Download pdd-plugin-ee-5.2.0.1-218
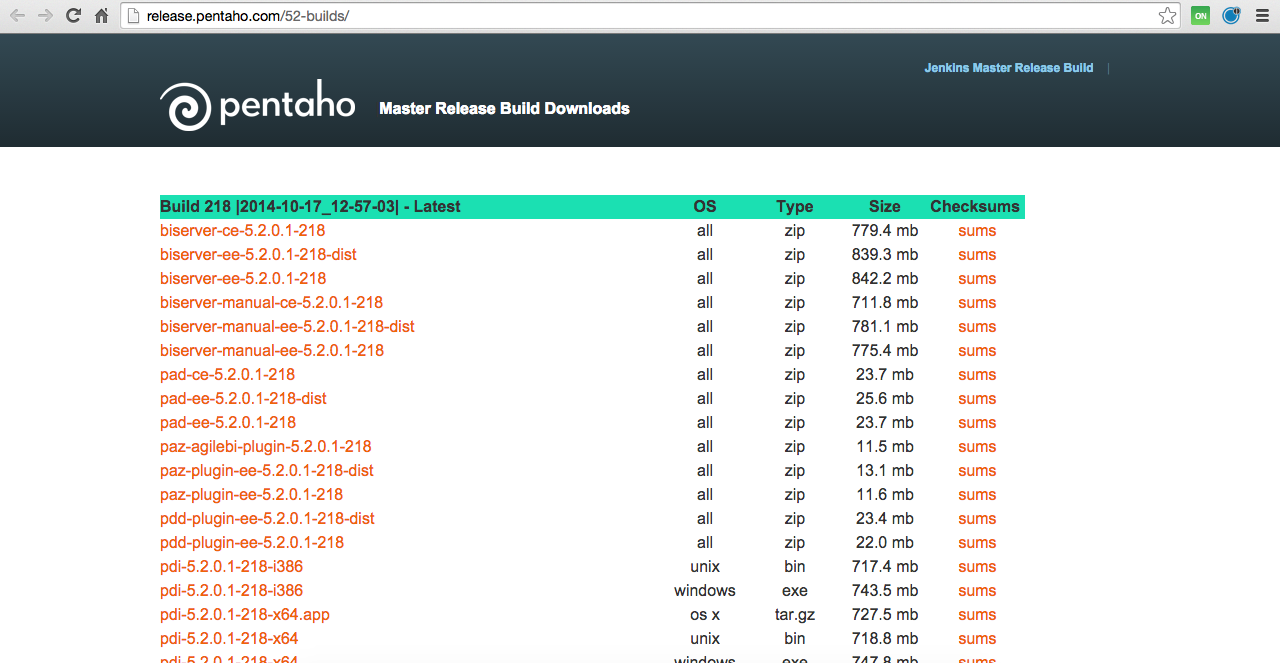Screen dimensions: 1280x663 tap(252, 543)
